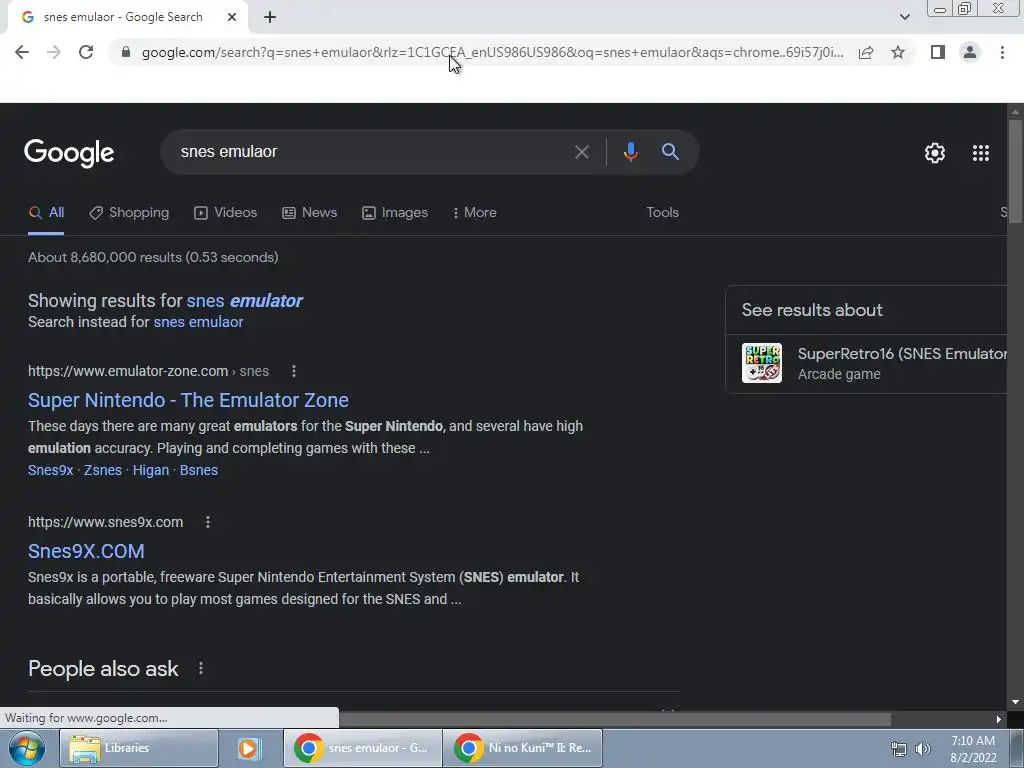
Task: Search instead for snes emulaor link
Action: (199, 322)
